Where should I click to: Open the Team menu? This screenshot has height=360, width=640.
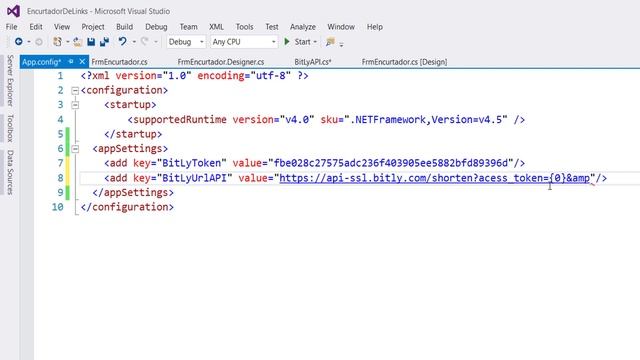click(189, 27)
